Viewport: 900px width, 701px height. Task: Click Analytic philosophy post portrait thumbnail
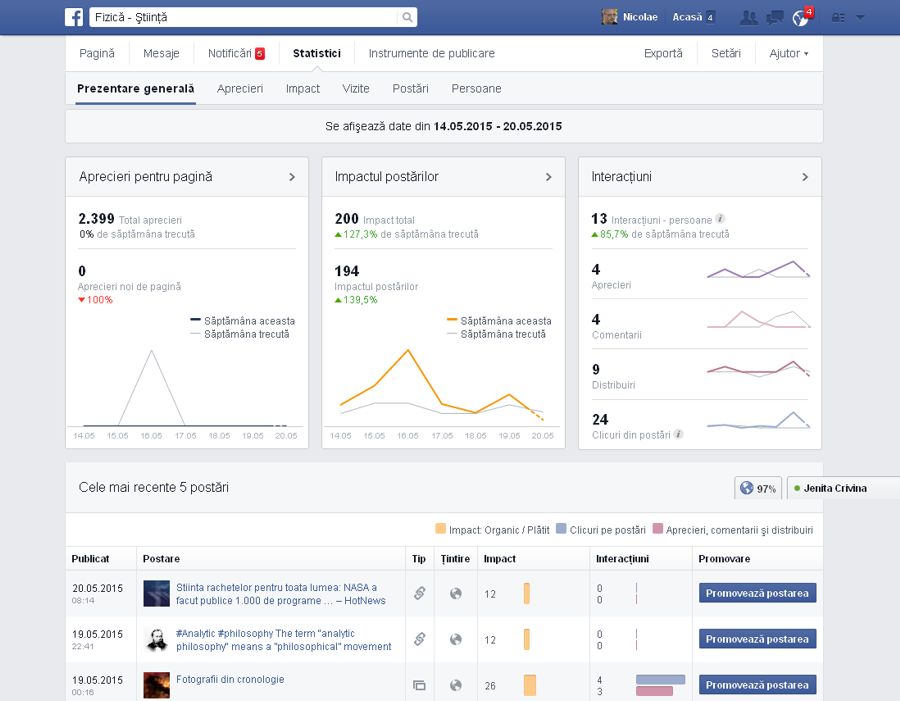[156, 640]
